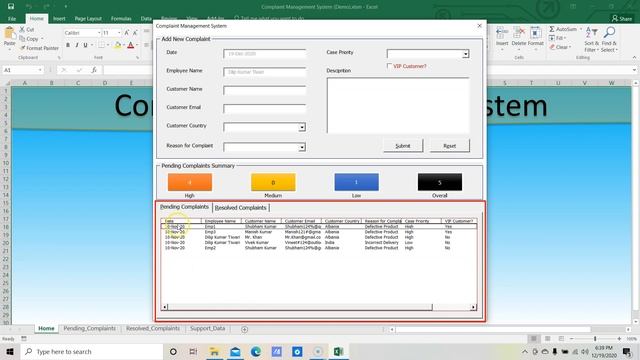640x360 pixels.
Task: Click the Customer Email input field
Action: 264,109
